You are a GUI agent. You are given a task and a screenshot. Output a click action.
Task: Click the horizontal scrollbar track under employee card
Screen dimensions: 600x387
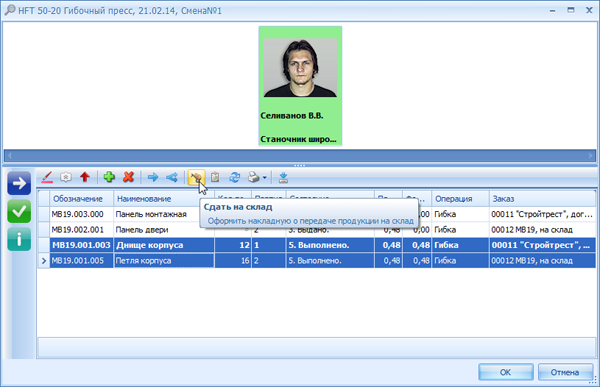point(300,155)
